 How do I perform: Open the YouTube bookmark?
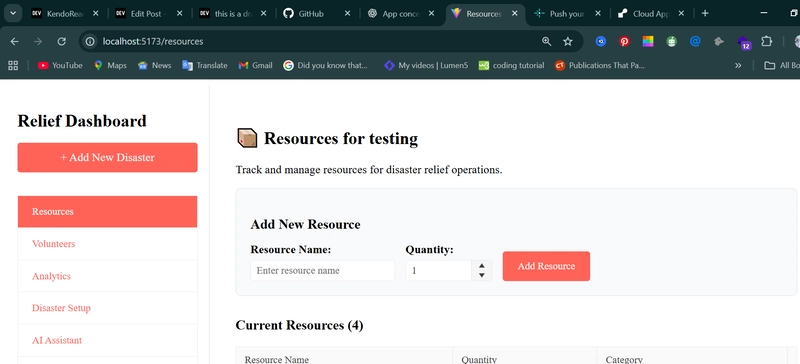tap(60, 65)
